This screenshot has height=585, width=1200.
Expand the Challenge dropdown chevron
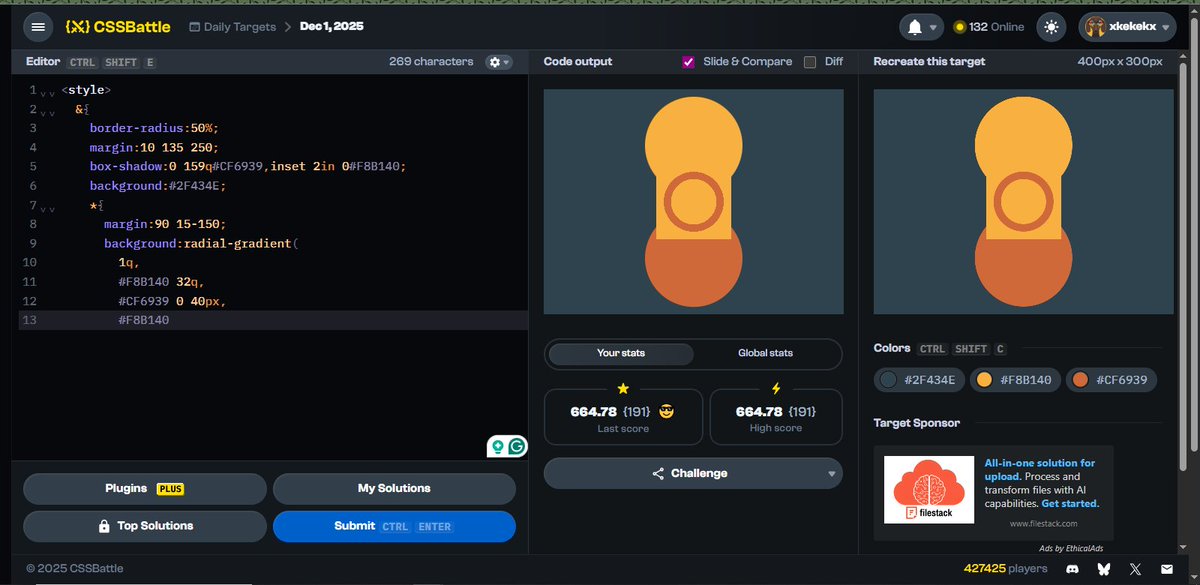coord(832,473)
